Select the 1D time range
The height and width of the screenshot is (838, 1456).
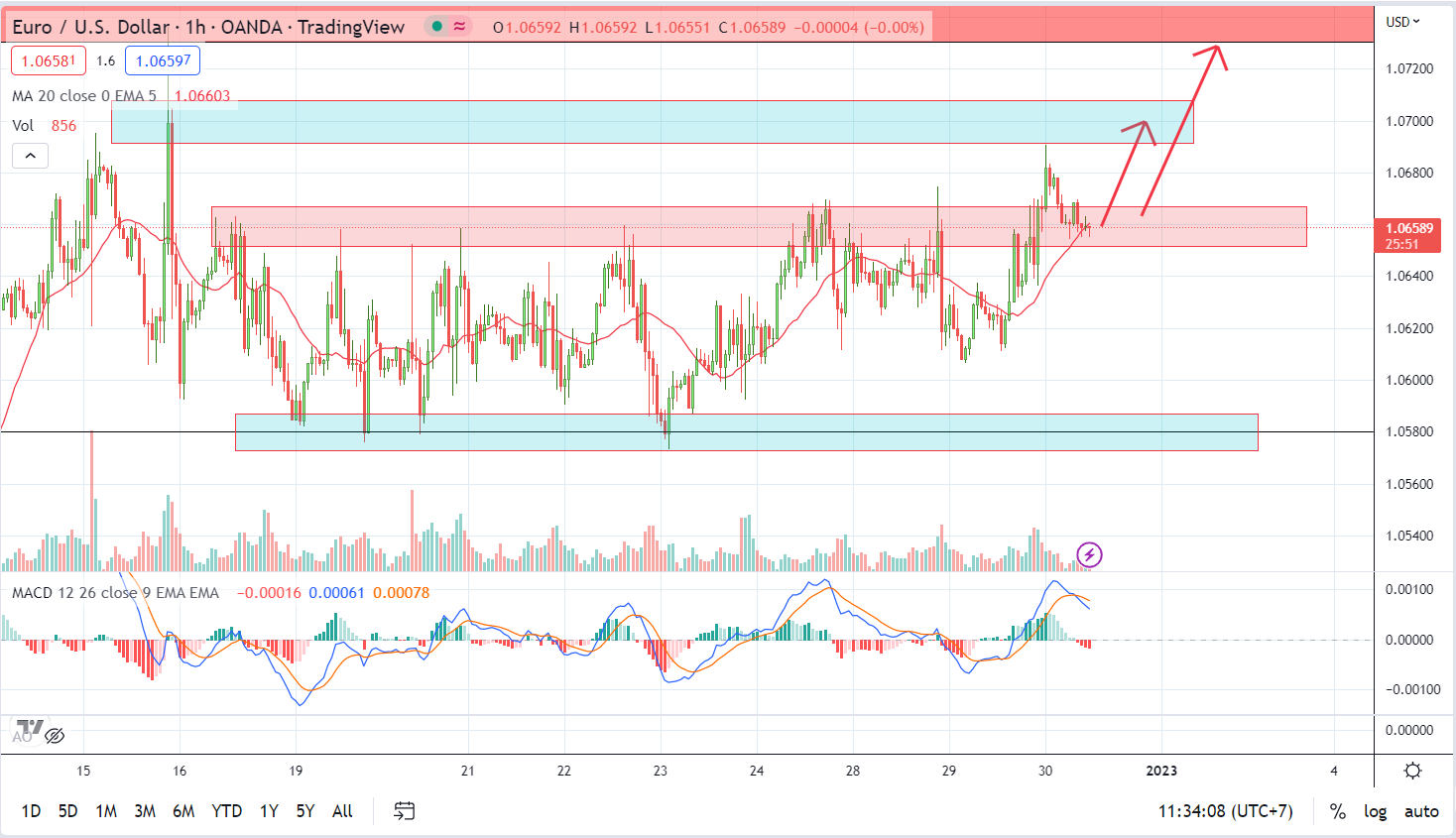pos(32,811)
